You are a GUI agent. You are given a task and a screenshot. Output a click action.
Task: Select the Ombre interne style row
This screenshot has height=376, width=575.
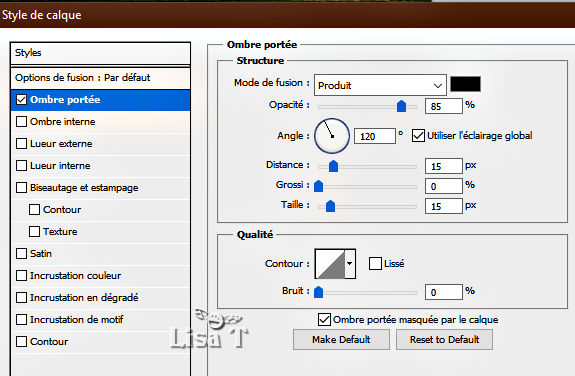pos(100,121)
